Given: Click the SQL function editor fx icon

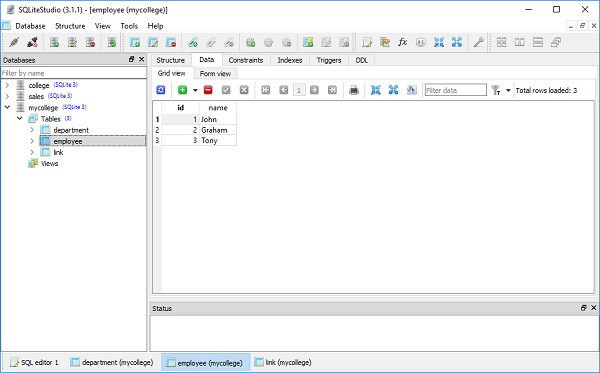Looking at the screenshot, I should [x=402, y=42].
